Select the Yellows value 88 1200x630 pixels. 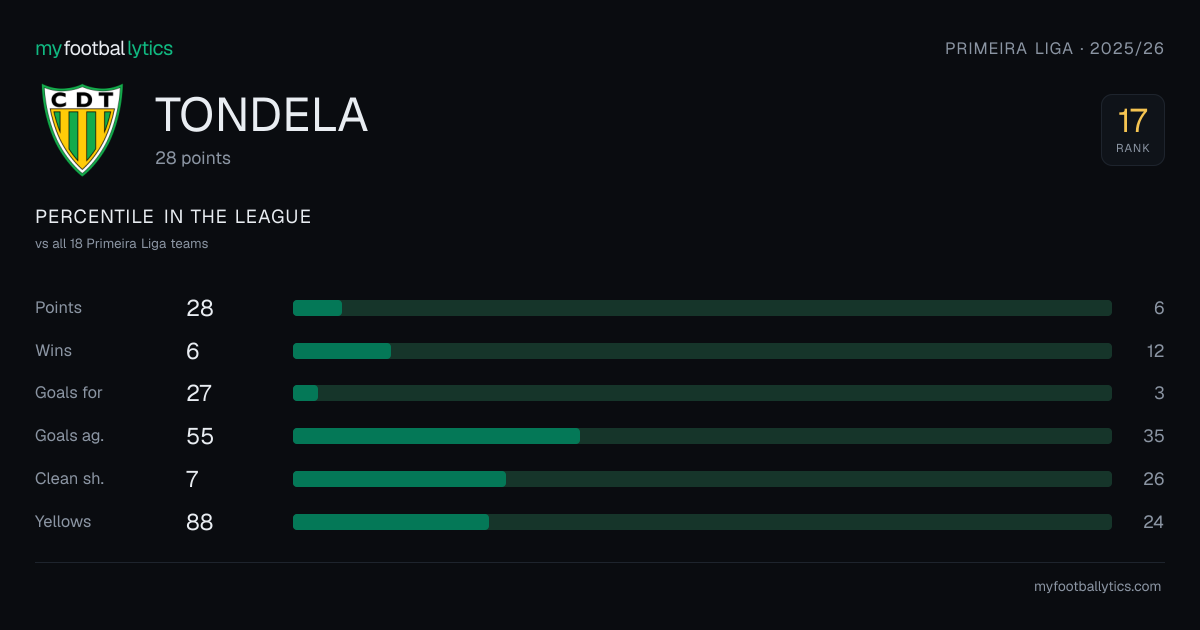200,522
